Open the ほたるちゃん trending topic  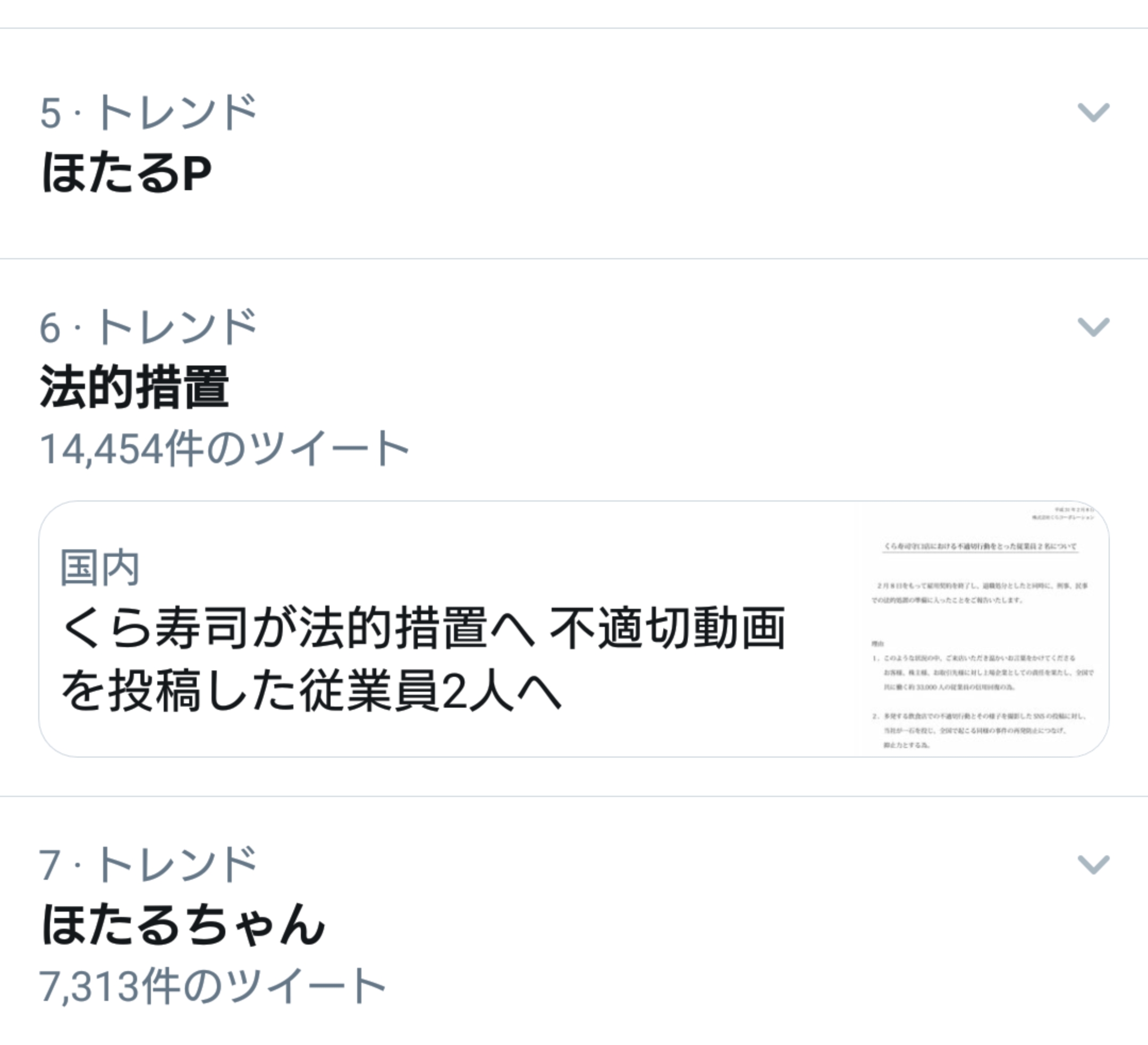[x=183, y=925]
